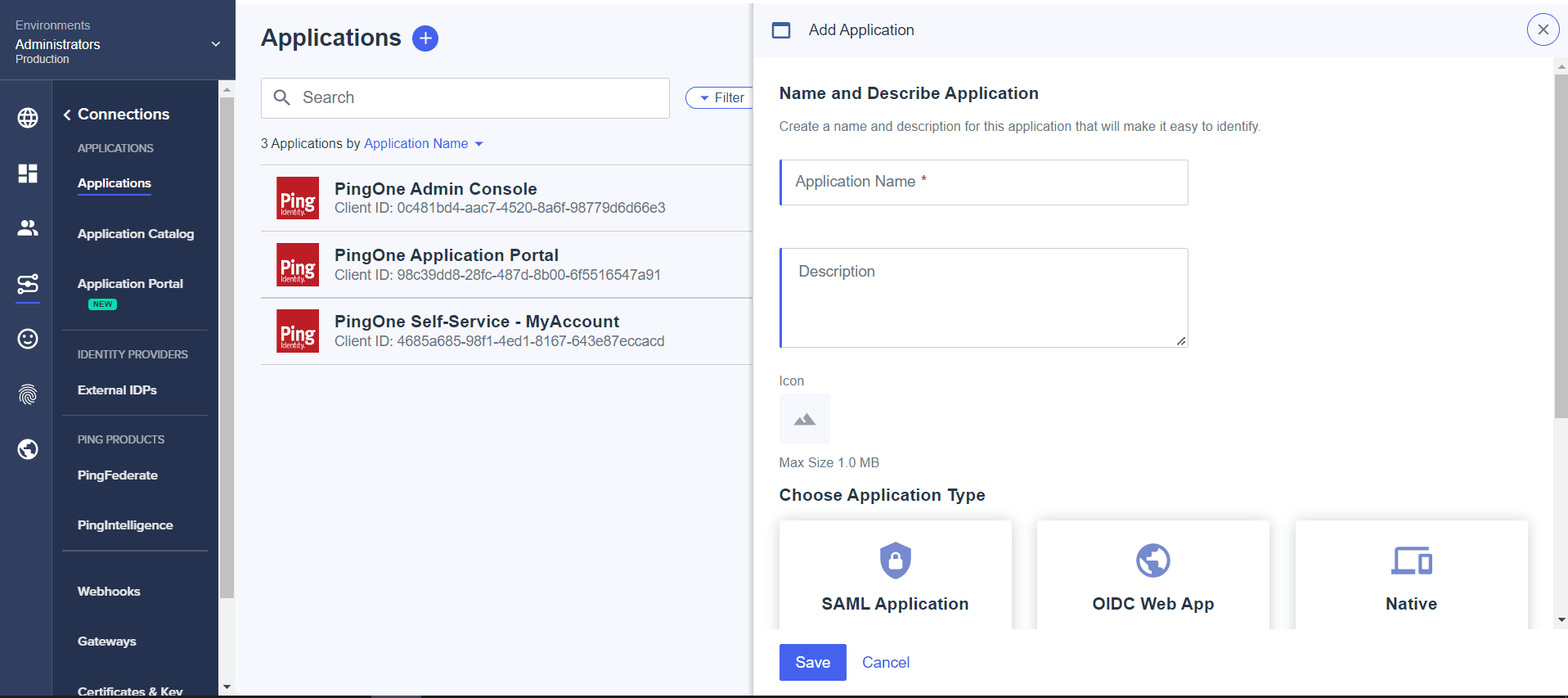Click the blue plus icon beside Applications
Screen dimensions: 1568x698
[425, 38]
